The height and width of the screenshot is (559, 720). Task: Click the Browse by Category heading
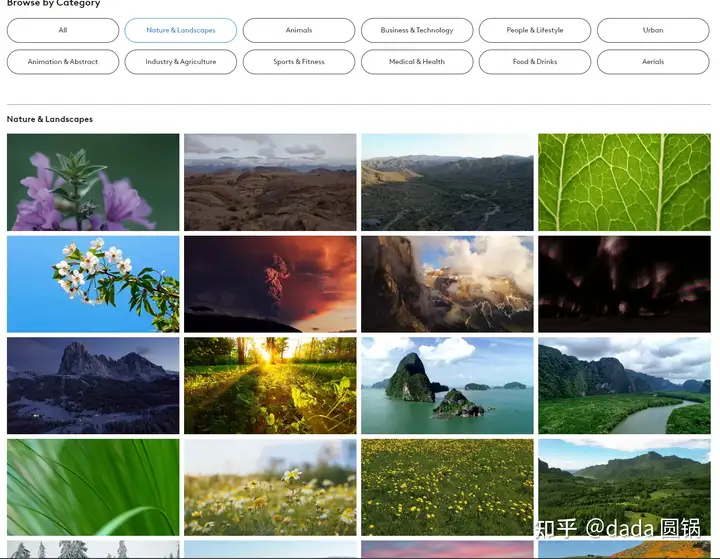[53, 4]
